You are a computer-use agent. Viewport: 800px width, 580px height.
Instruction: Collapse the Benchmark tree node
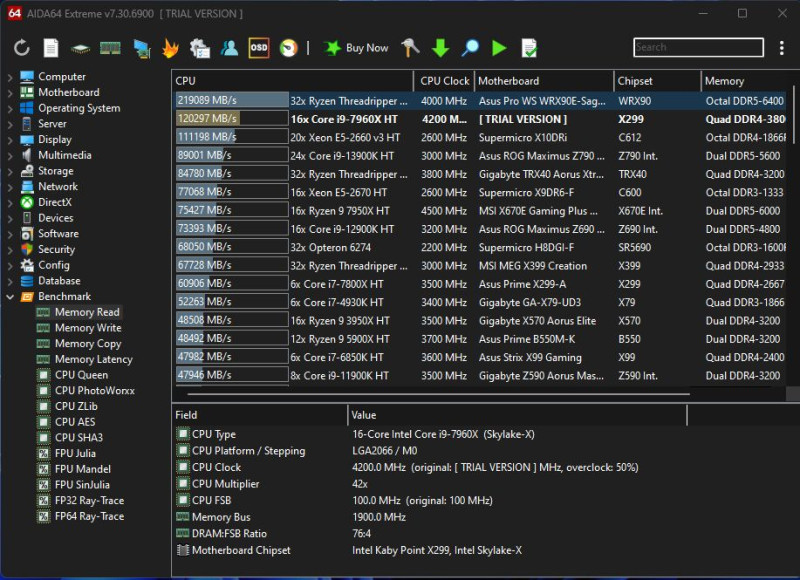[10, 296]
